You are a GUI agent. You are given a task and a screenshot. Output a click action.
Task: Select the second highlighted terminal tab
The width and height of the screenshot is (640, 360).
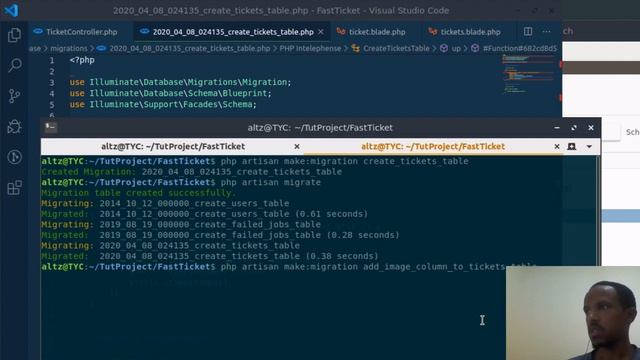pos(433,147)
